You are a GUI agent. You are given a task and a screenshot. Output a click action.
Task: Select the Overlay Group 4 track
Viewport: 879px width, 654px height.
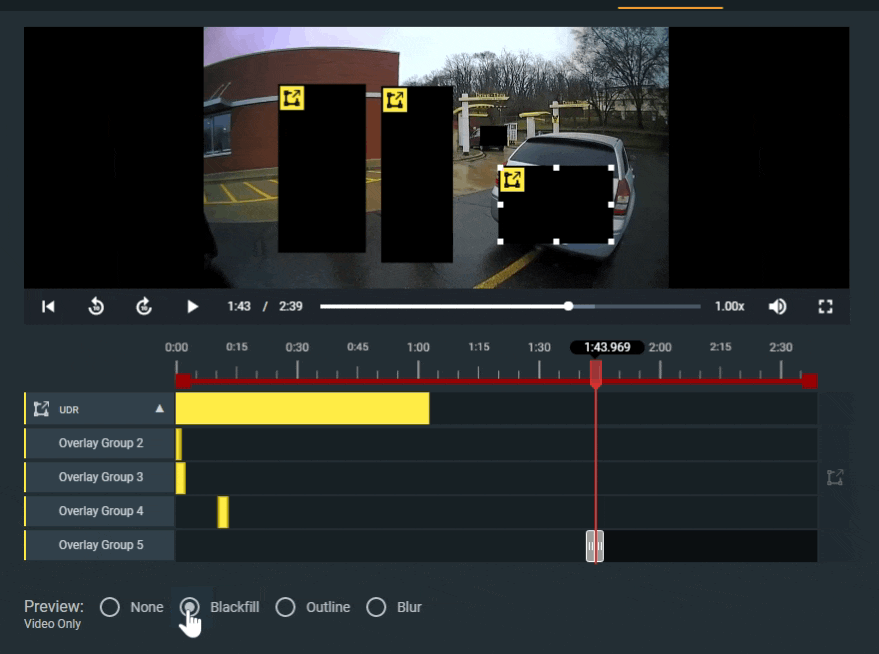tap(99, 511)
